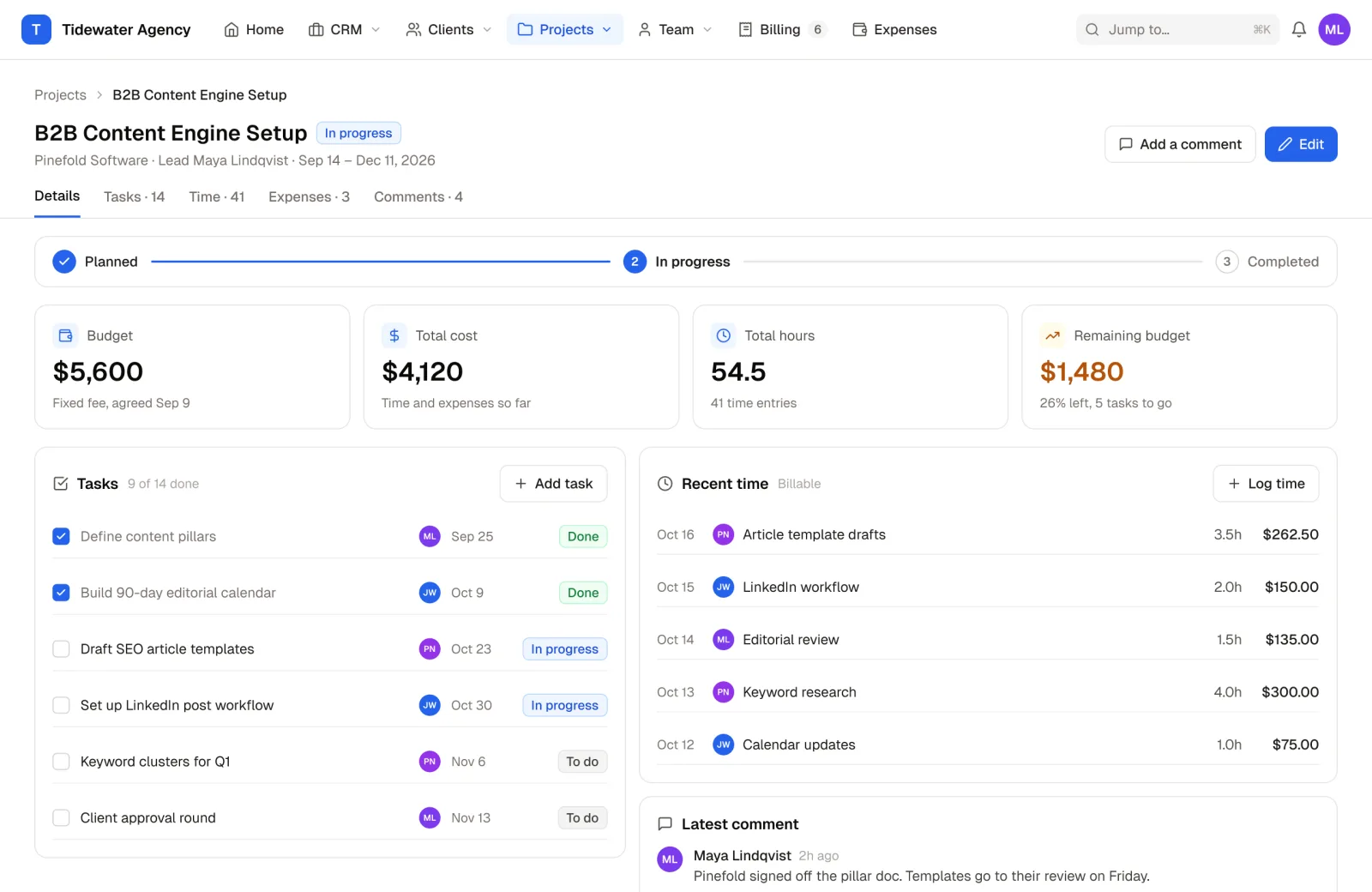Mark Set up LinkedIn post workflow done
The width and height of the screenshot is (1372, 892).
point(61,705)
